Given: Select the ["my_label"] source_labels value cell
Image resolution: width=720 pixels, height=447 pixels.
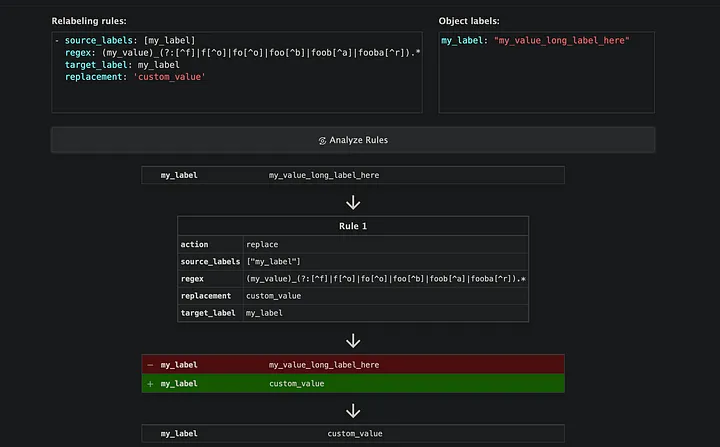Looking at the screenshot, I should point(386,261).
